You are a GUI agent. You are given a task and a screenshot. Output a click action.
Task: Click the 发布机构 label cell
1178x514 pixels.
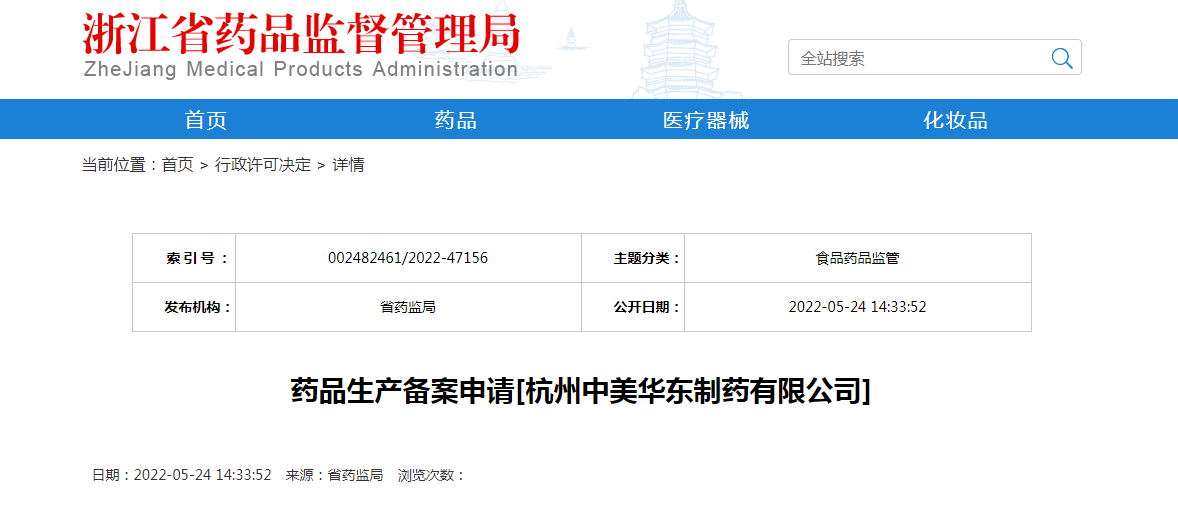pos(184,307)
